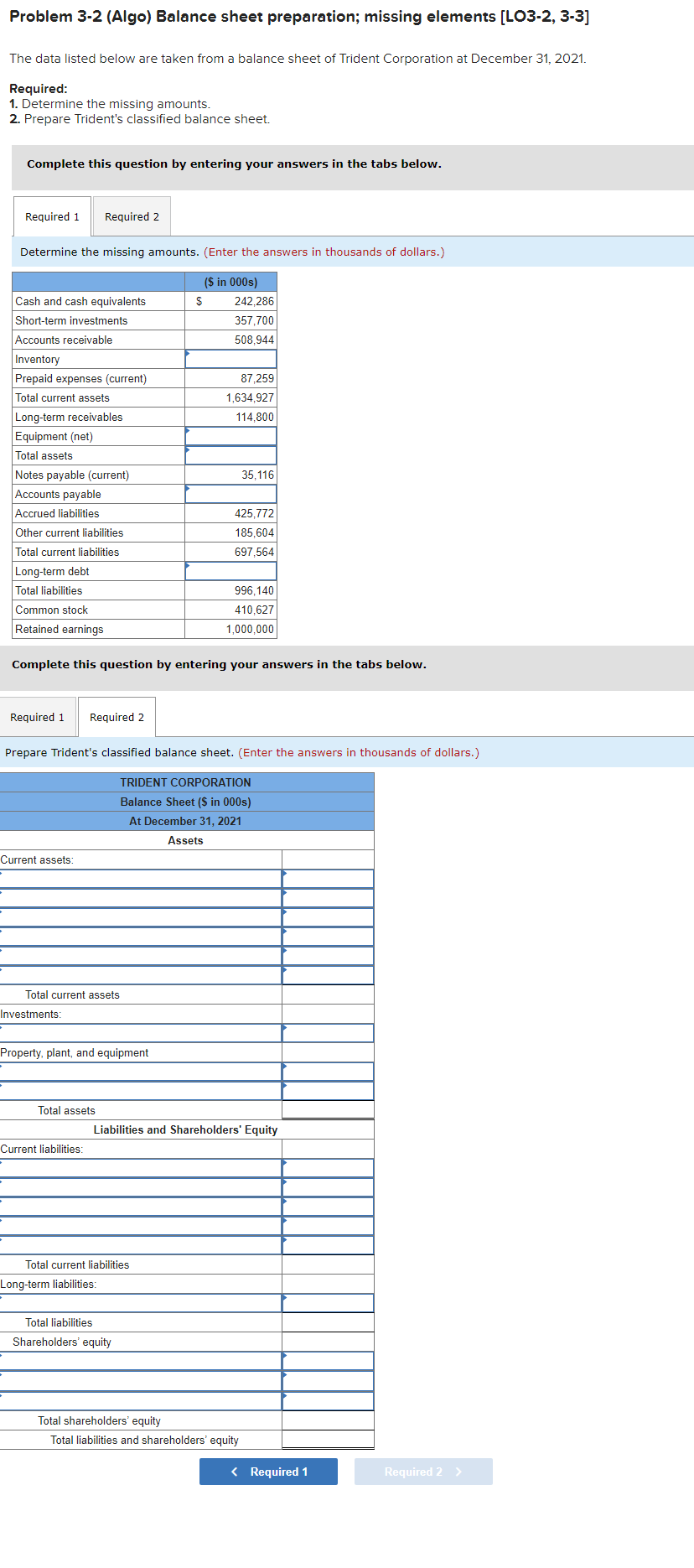Select the Notes payable value 35,116
This screenshot has height=1568, width=694.
(258, 475)
